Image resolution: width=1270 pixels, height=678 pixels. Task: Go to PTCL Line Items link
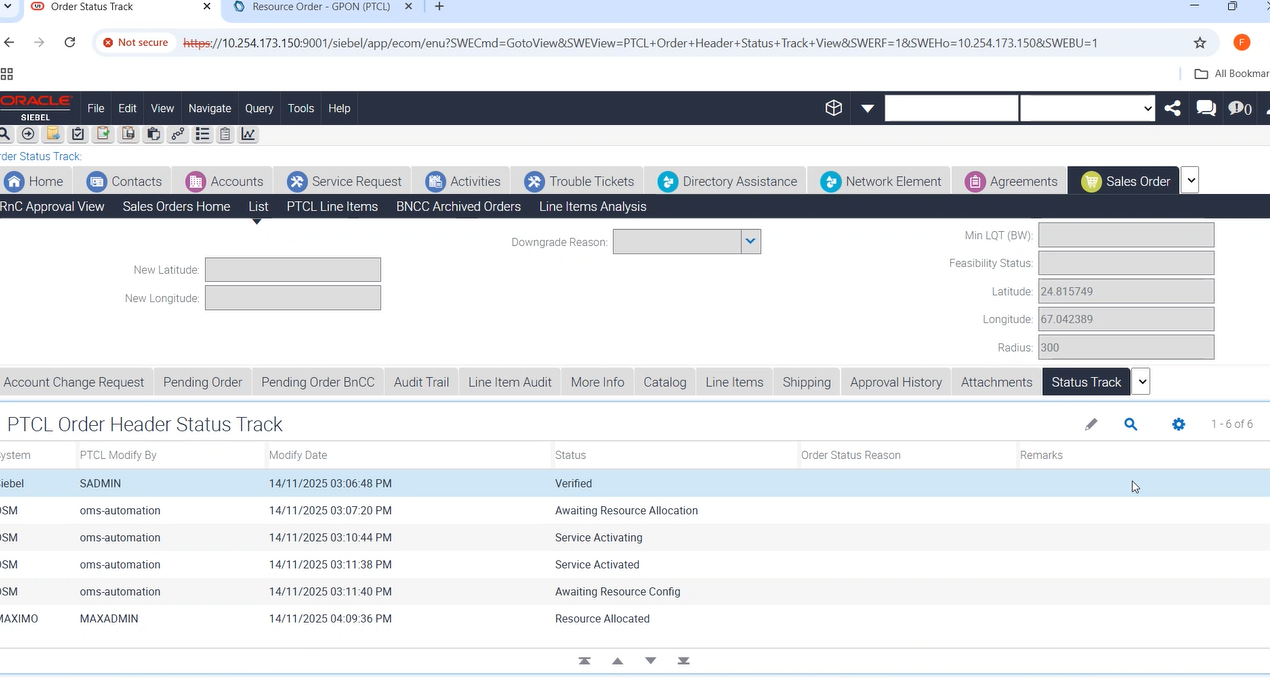(x=332, y=206)
